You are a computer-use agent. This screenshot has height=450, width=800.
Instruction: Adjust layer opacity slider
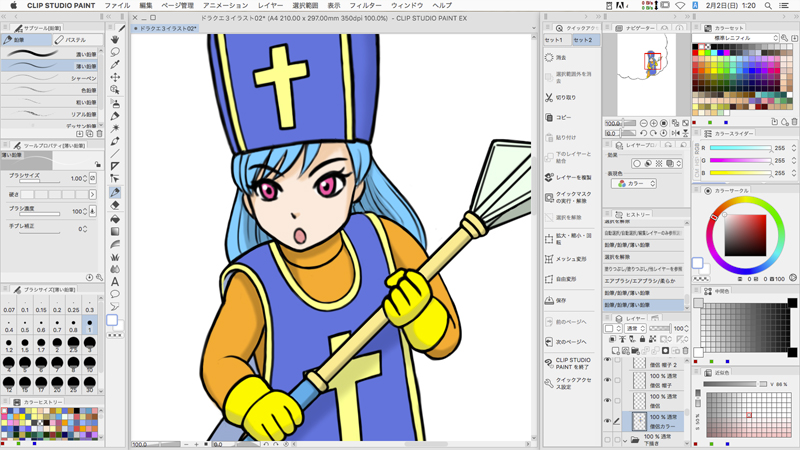pyautogui.click(x=660, y=329)
